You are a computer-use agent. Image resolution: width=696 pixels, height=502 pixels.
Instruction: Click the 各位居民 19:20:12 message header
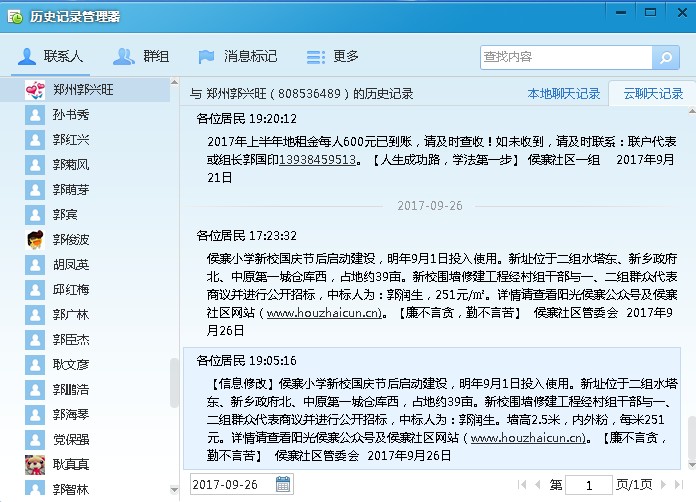246,119
